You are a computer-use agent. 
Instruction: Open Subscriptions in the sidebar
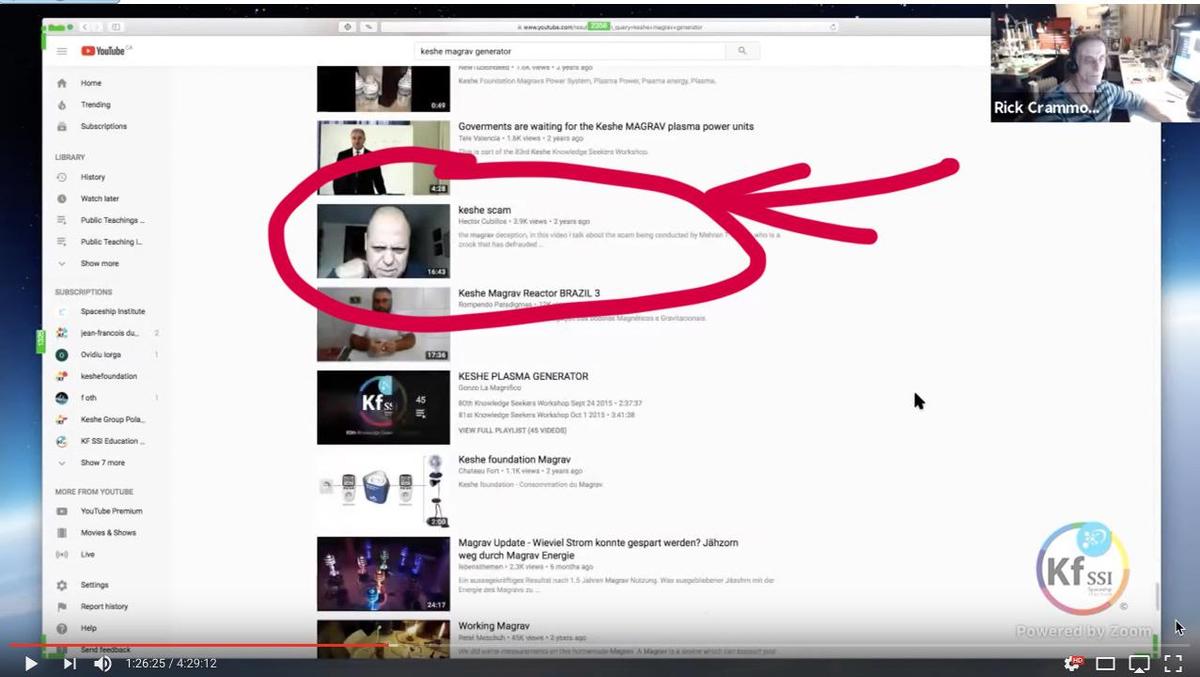[103, 127]
